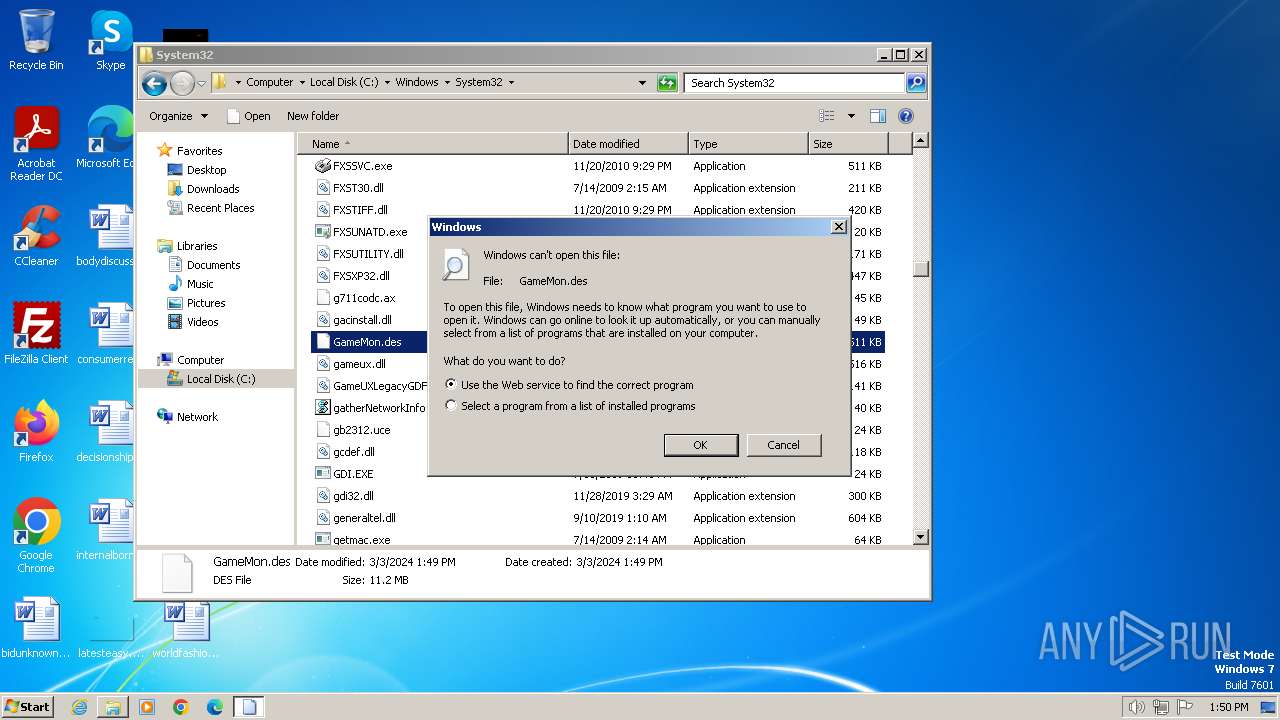Screen dimensions: 1280x720
Task: Click the clock showing 1:50 PM
Action: [1228, 707]
